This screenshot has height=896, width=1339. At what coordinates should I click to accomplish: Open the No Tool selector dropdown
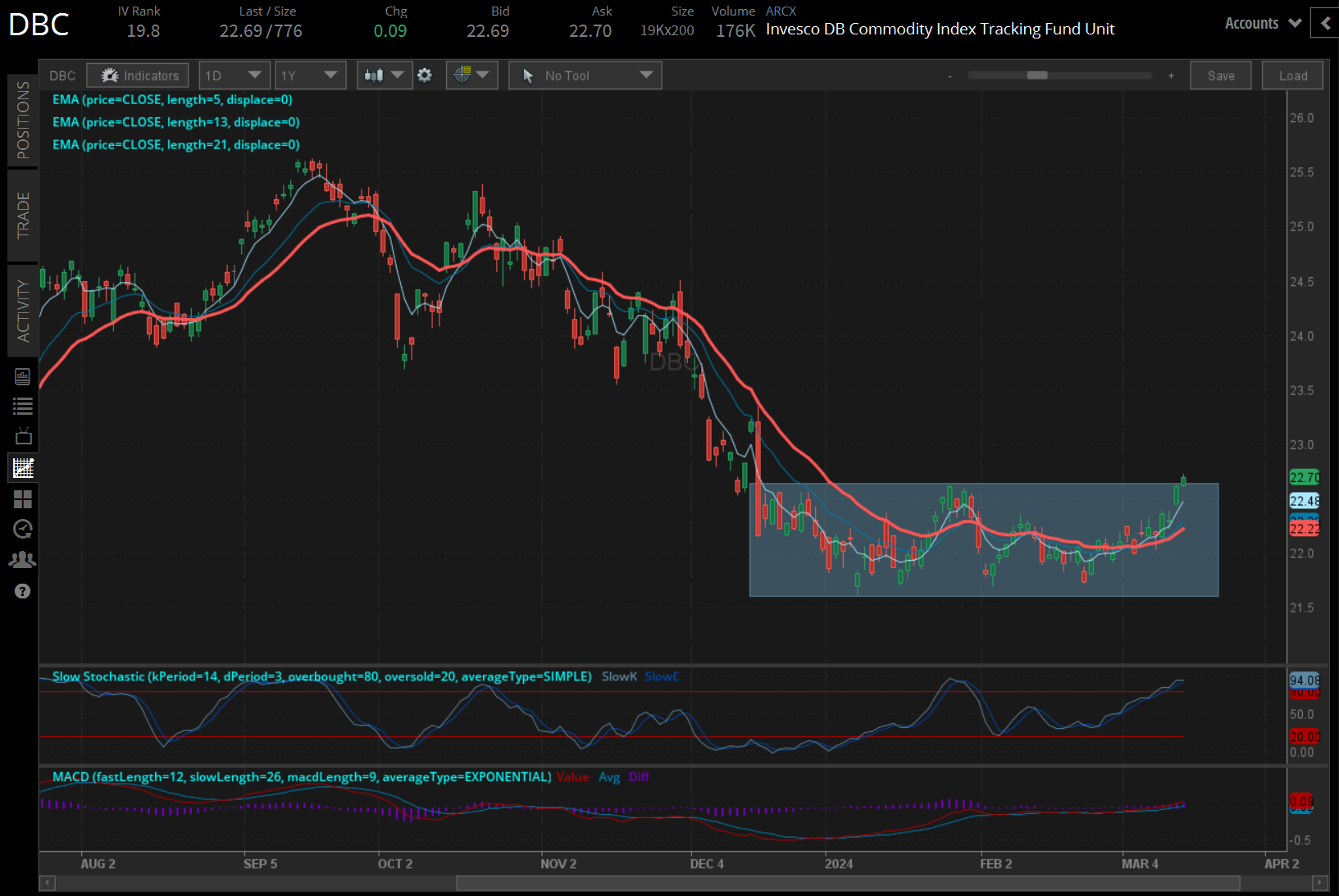[x=584, y=75]
